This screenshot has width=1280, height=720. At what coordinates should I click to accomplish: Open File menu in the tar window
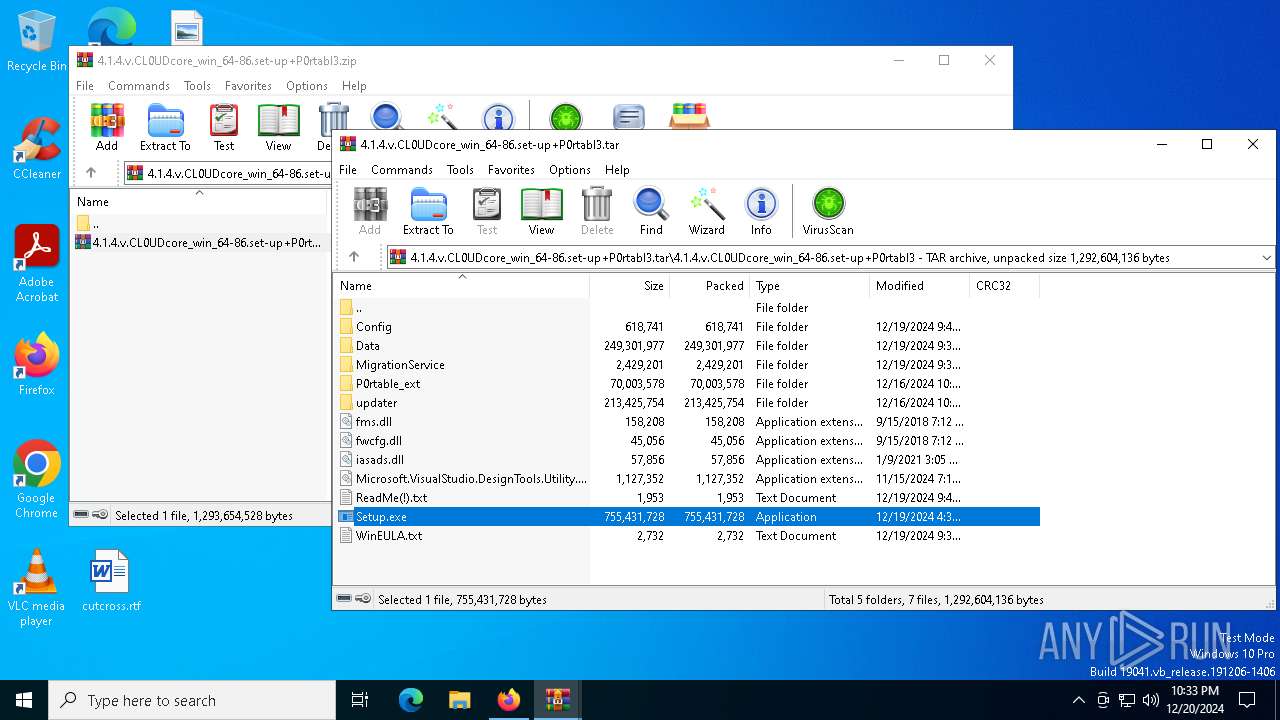348,170
